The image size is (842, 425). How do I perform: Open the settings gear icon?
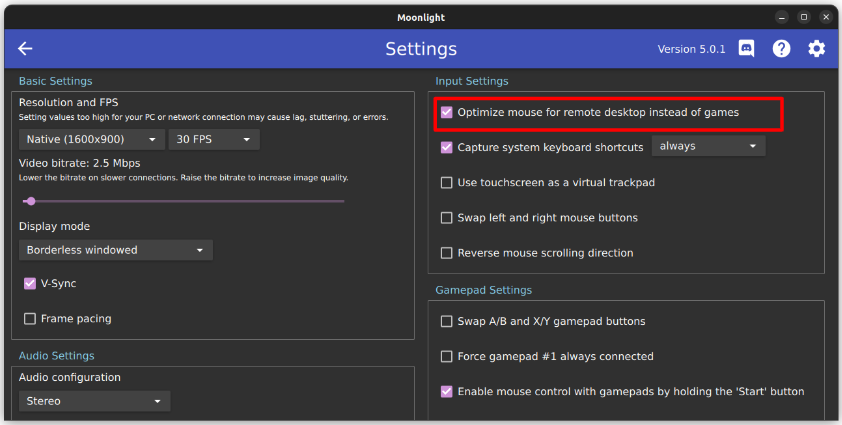point(817,49)
